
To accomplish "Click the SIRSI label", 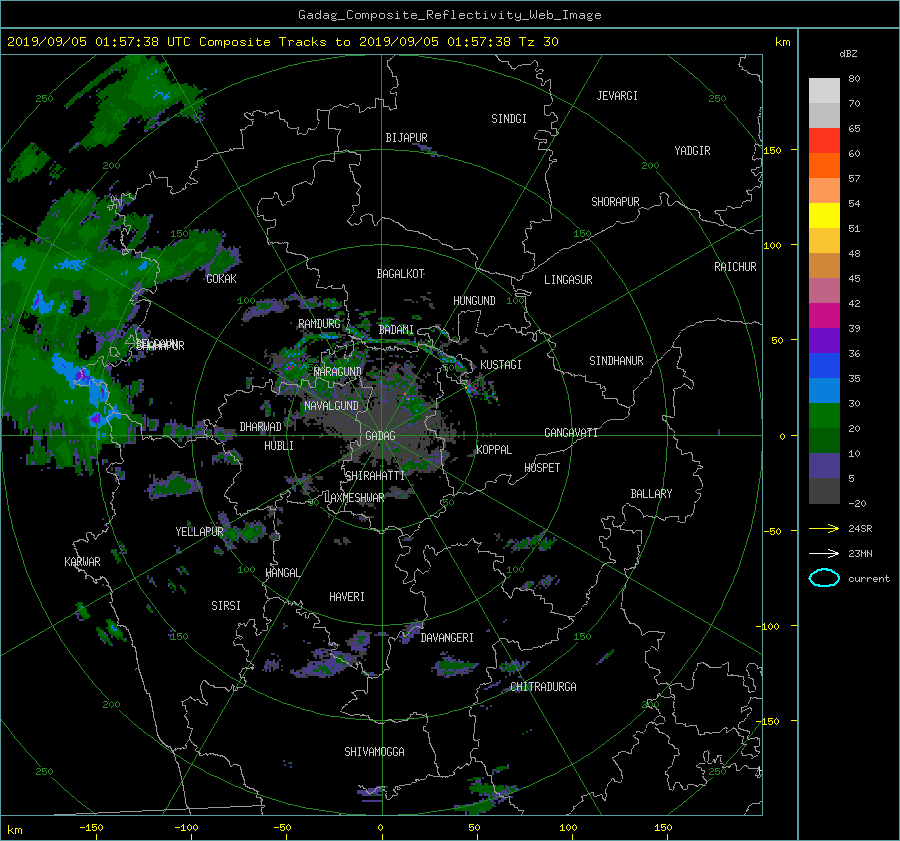I will 226,606.
